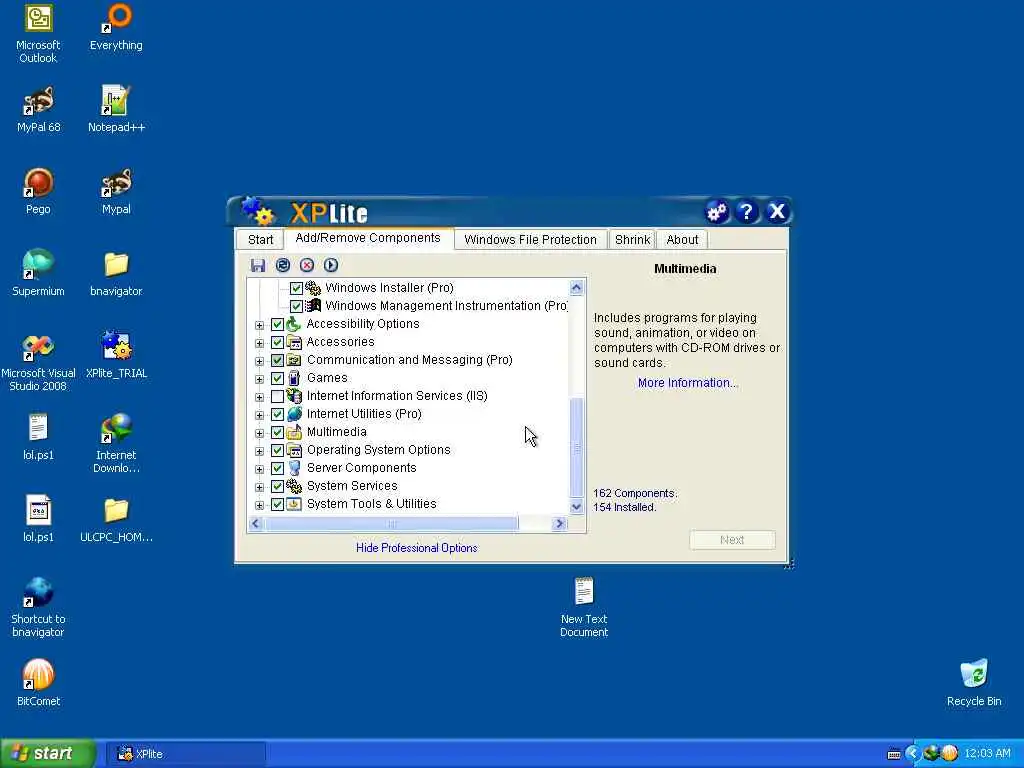Image resolution: width=1024 pixels, height=768 pixels.
Task: Open the Windows File Protection tab
Action: click(530, 240)
